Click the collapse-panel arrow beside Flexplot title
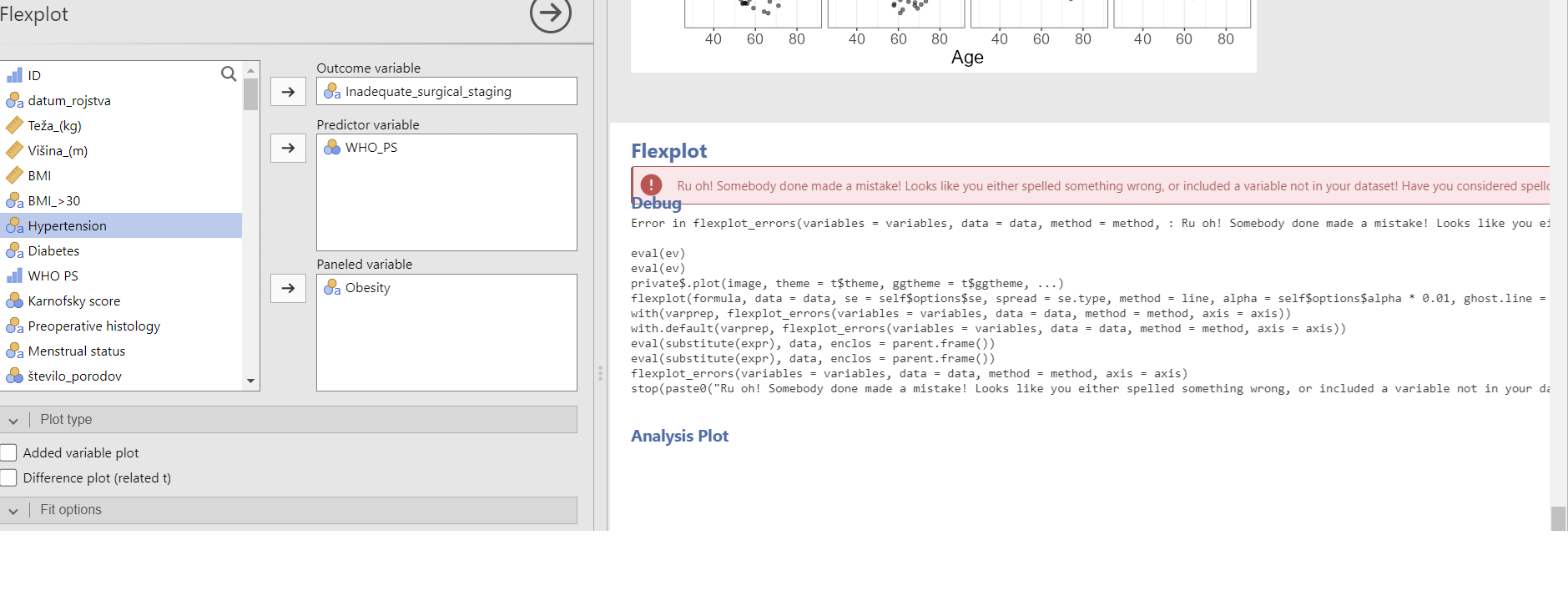 coord(550,13)
